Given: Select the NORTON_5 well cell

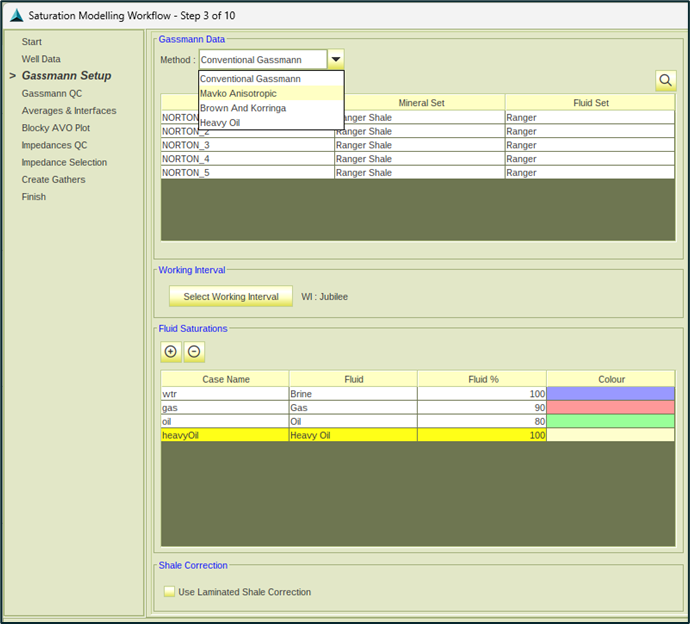Looking at the screenshot, I should coord(247,173).
